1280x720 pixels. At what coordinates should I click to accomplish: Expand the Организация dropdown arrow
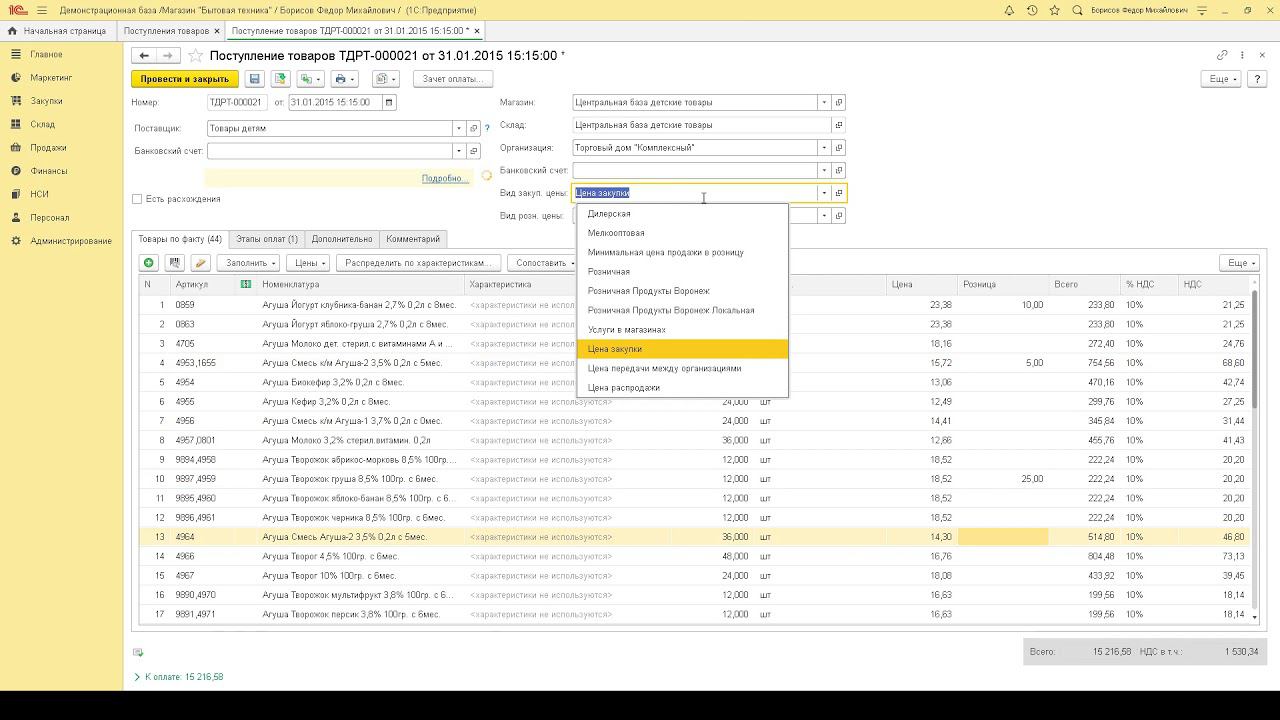[824, 148]
